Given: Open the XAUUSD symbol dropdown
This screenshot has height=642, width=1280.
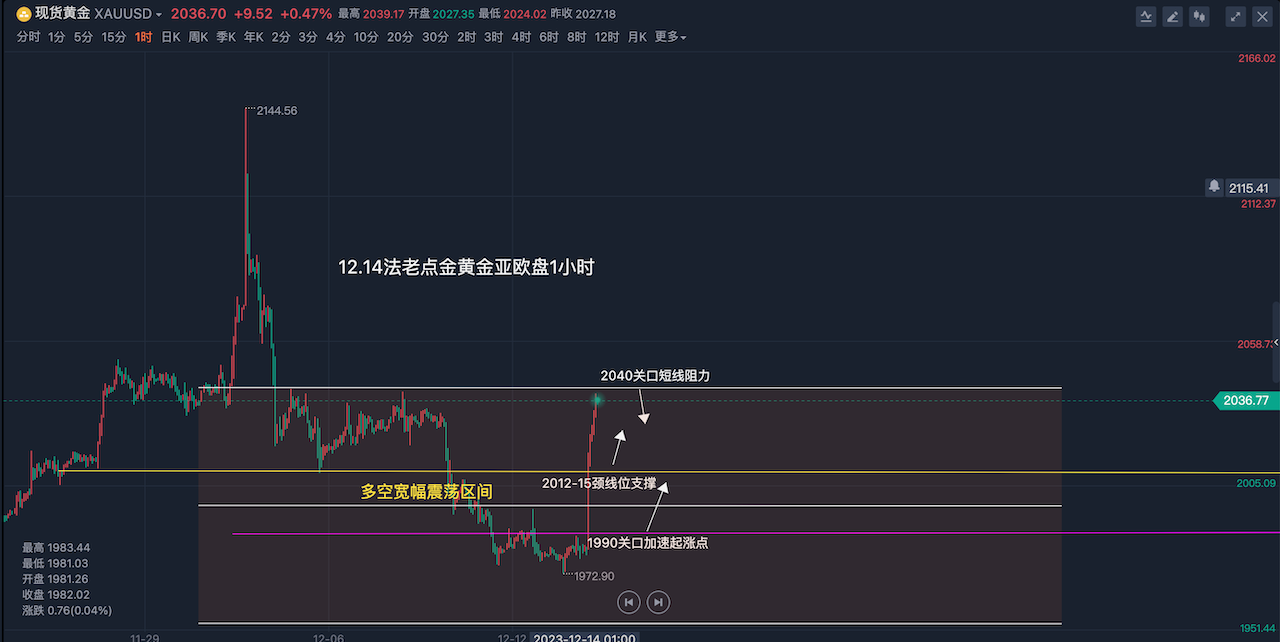Looking at the screenshot, I should tap(159, 15).
